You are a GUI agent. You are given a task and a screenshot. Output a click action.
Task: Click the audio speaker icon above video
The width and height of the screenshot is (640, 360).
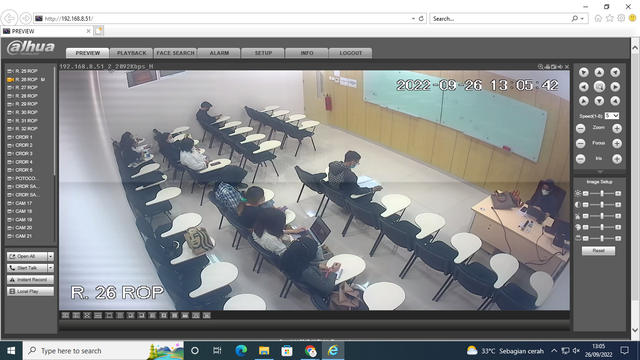click(560, 67)
